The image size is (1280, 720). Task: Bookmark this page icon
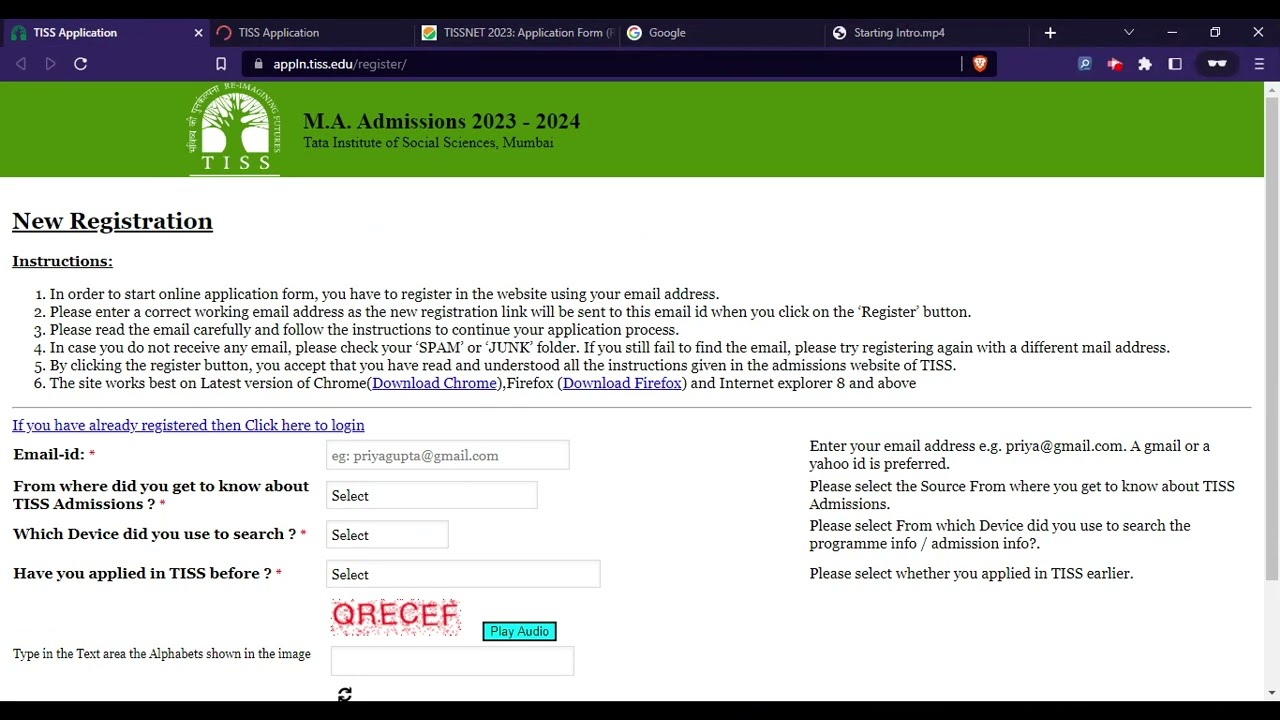pyautogui.click(x=221, y=64)
